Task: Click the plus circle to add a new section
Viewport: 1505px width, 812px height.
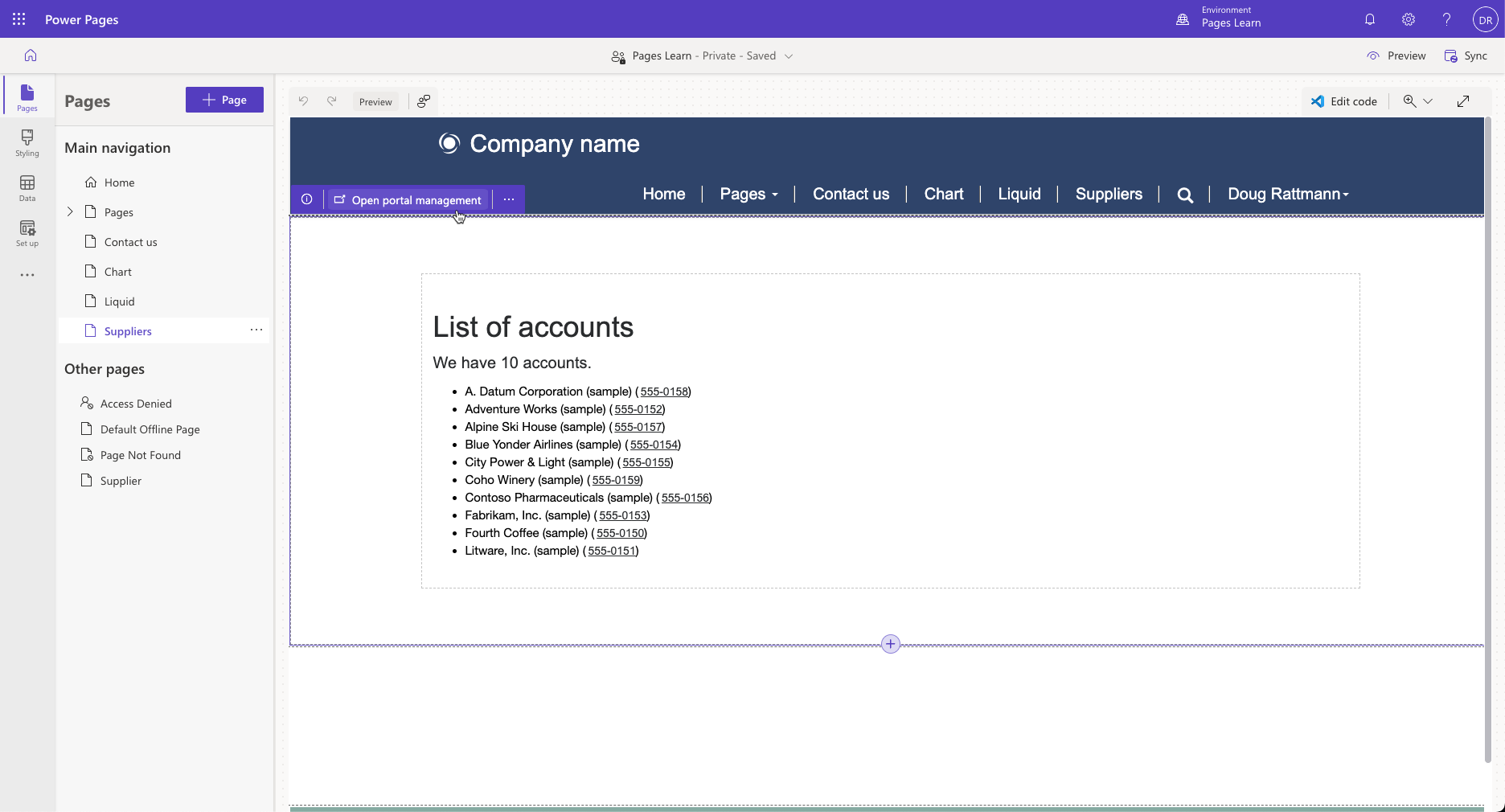Action: [x=890, y=643]
